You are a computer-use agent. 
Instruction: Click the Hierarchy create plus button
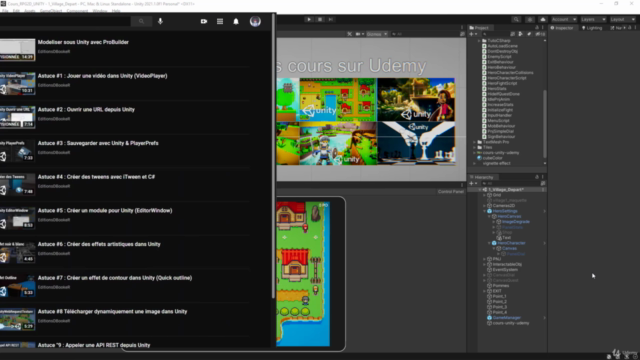pyautogui.click(x=473, y=184)
